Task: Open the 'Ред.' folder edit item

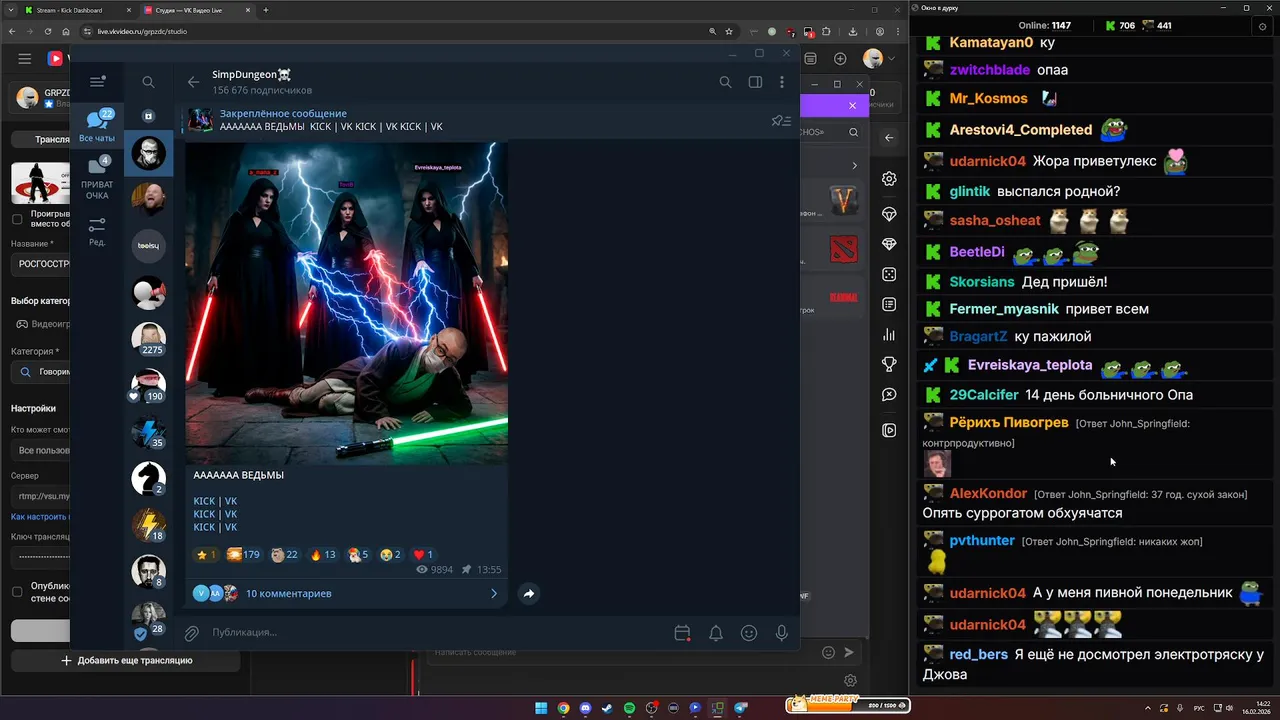Action: [97, 232]
